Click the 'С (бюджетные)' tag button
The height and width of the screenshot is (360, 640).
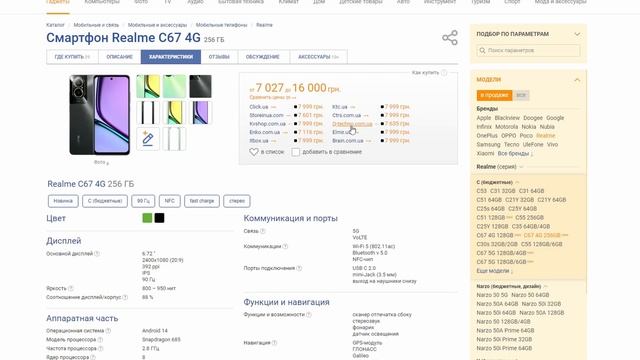point(105,201)
